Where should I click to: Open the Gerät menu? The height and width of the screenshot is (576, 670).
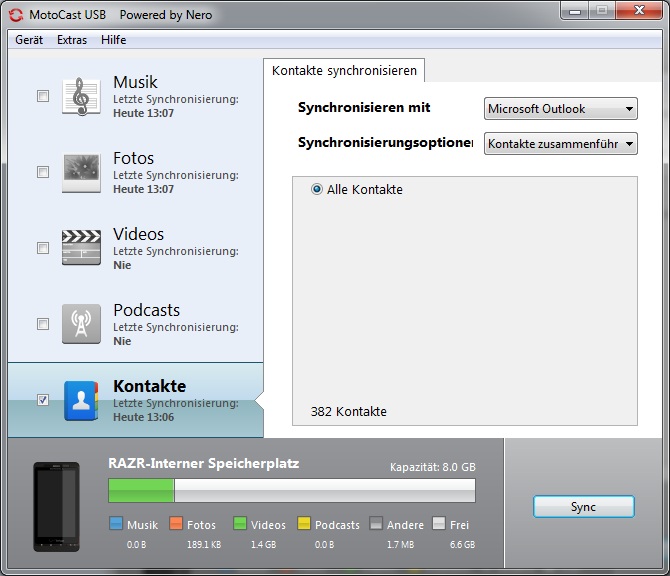point(29,40)
